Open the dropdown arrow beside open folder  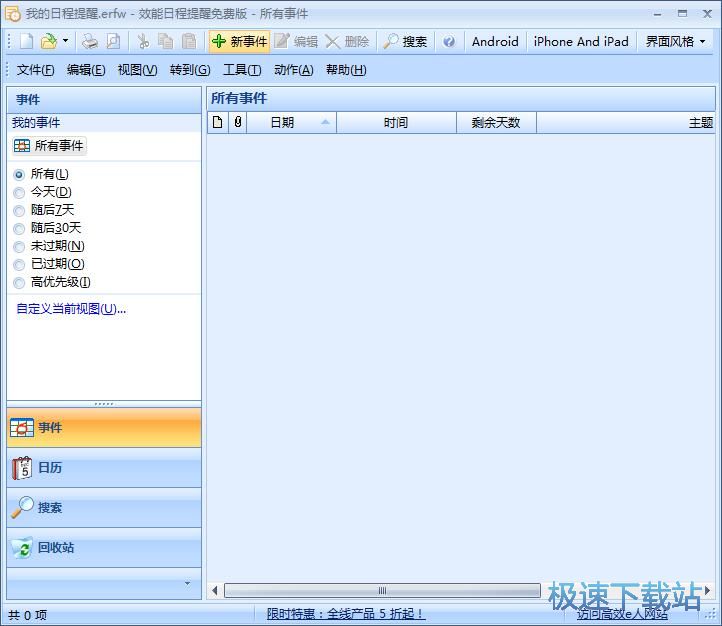click(x=66, y=41)
